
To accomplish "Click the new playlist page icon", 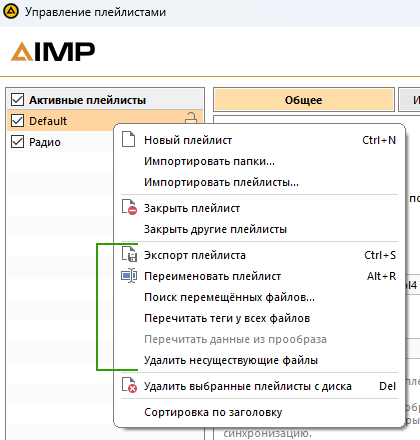I will (128, 139).
